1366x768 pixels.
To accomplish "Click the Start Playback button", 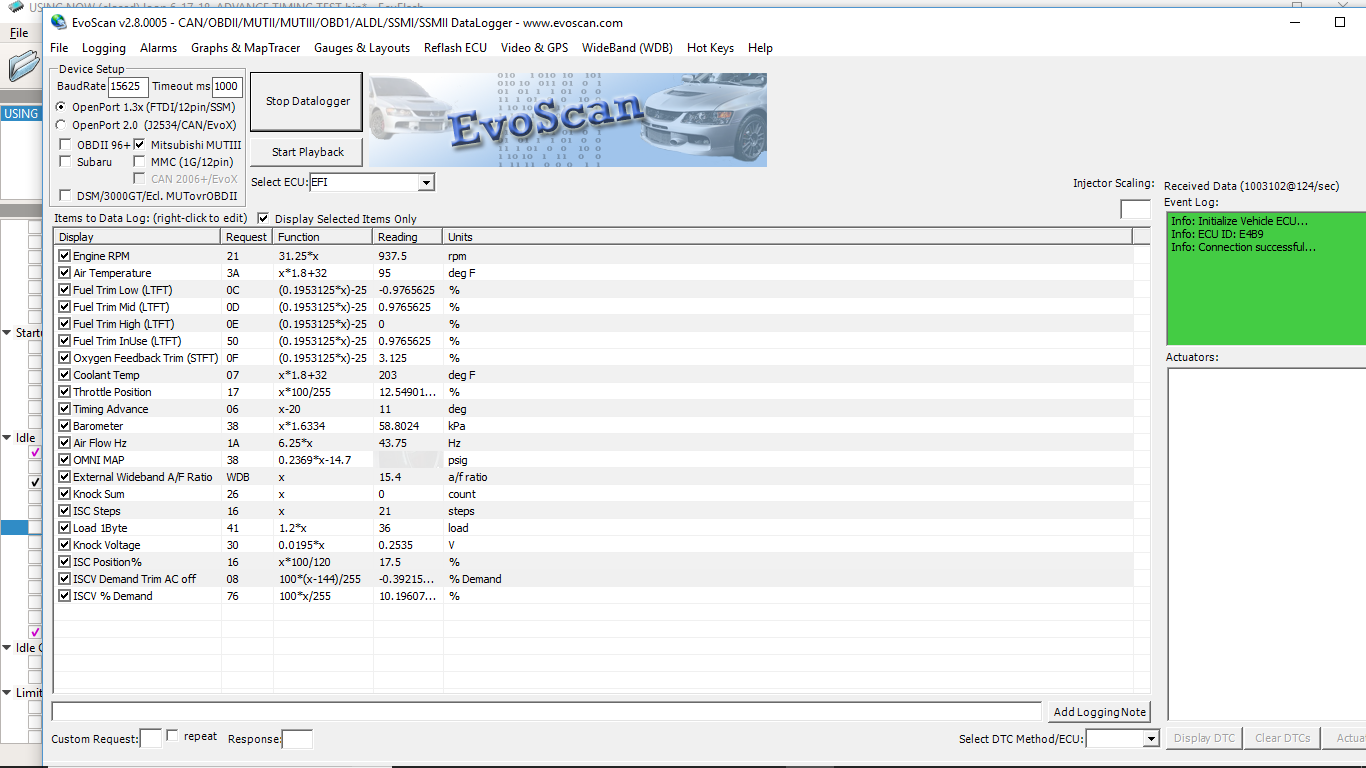I will [x=307, y=152].
